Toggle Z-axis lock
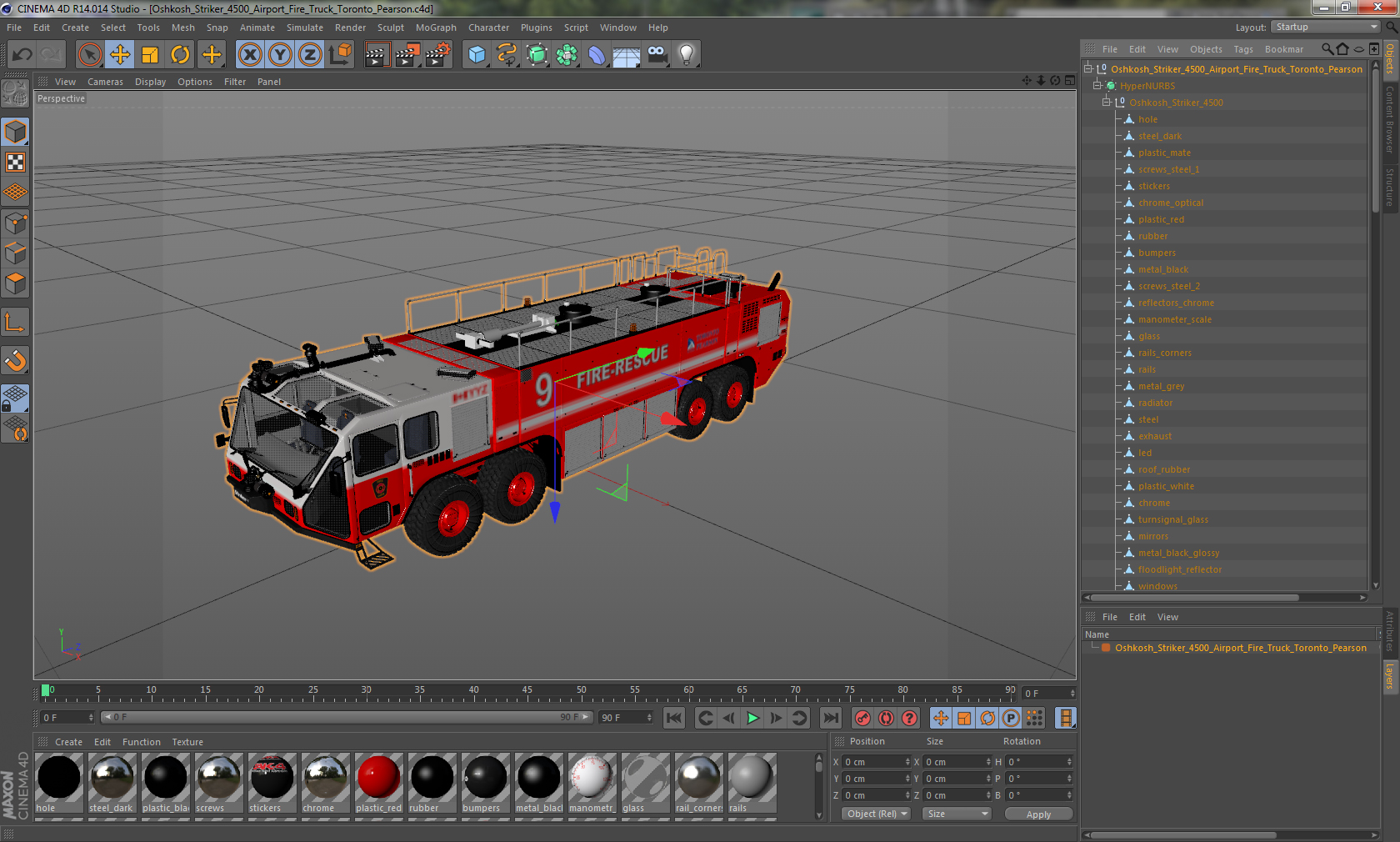This screenshot has height=842, width=1400. click(x=310, y=55)
